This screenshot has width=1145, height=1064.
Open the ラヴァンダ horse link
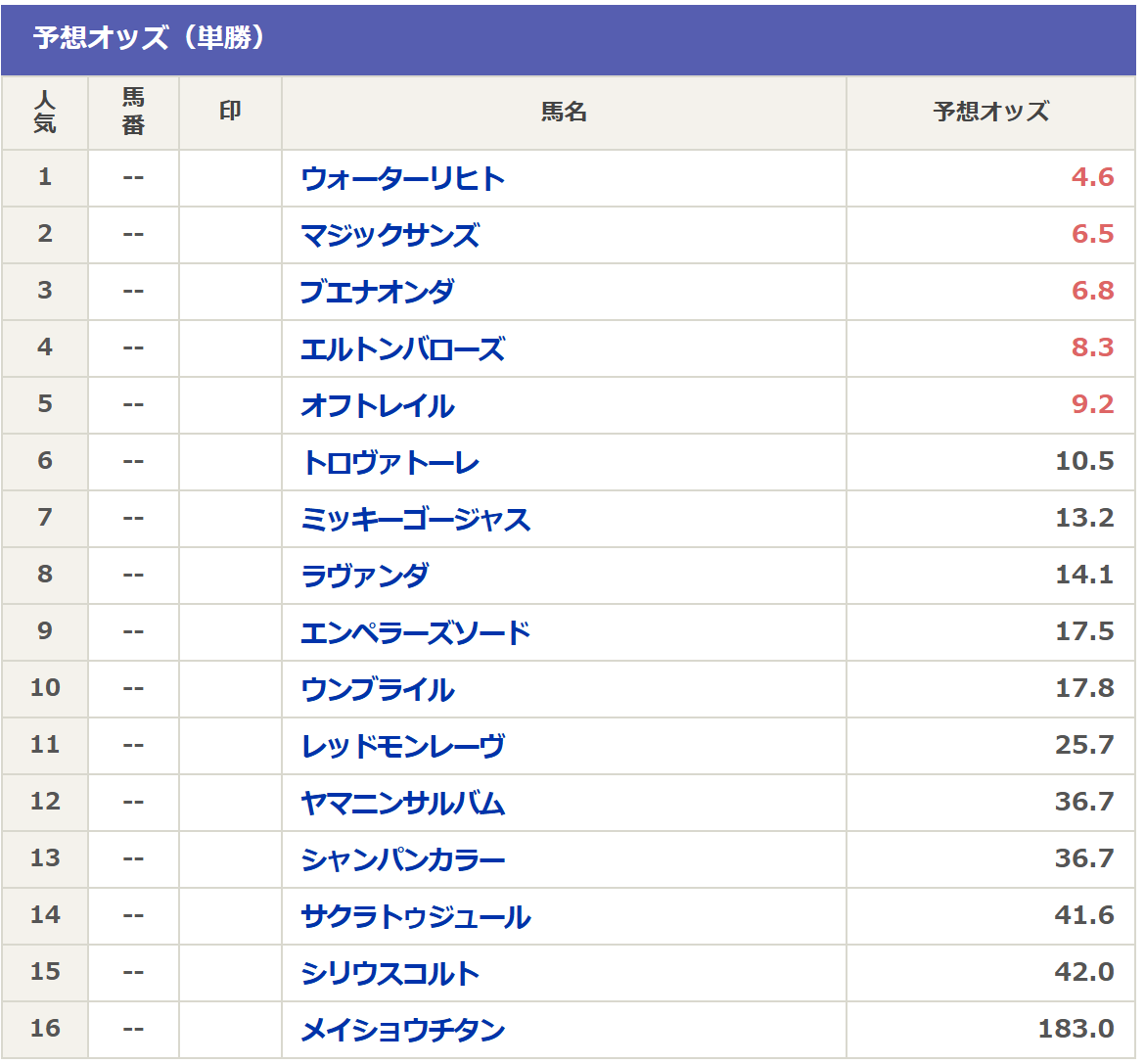pos(364,577)
